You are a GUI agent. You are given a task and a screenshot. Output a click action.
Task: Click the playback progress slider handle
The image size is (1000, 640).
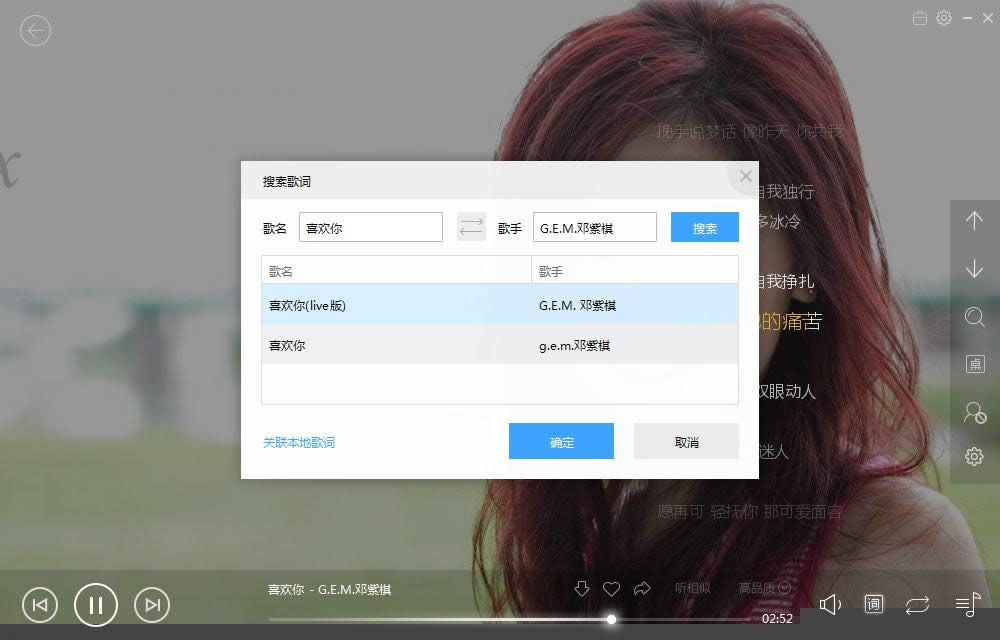611,619
